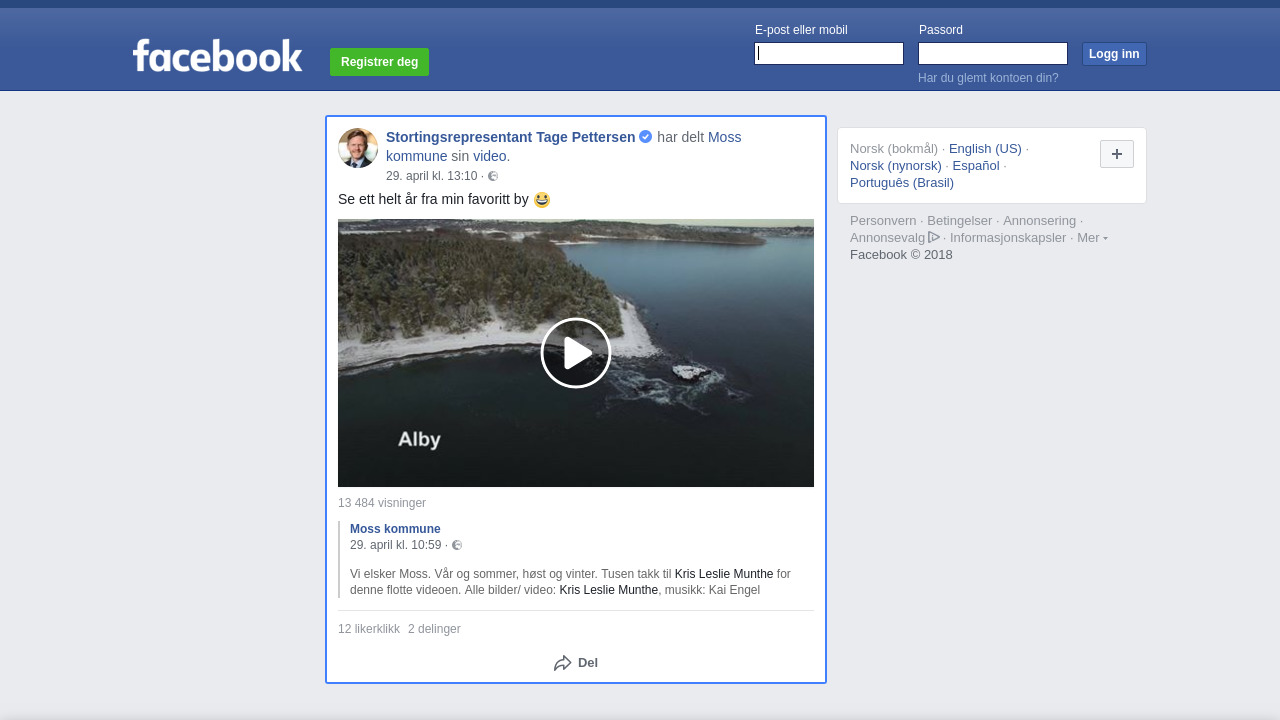Switch language to Português (Brasil)
This screenshot has width=1280, height=720.
tap(902, 183)
